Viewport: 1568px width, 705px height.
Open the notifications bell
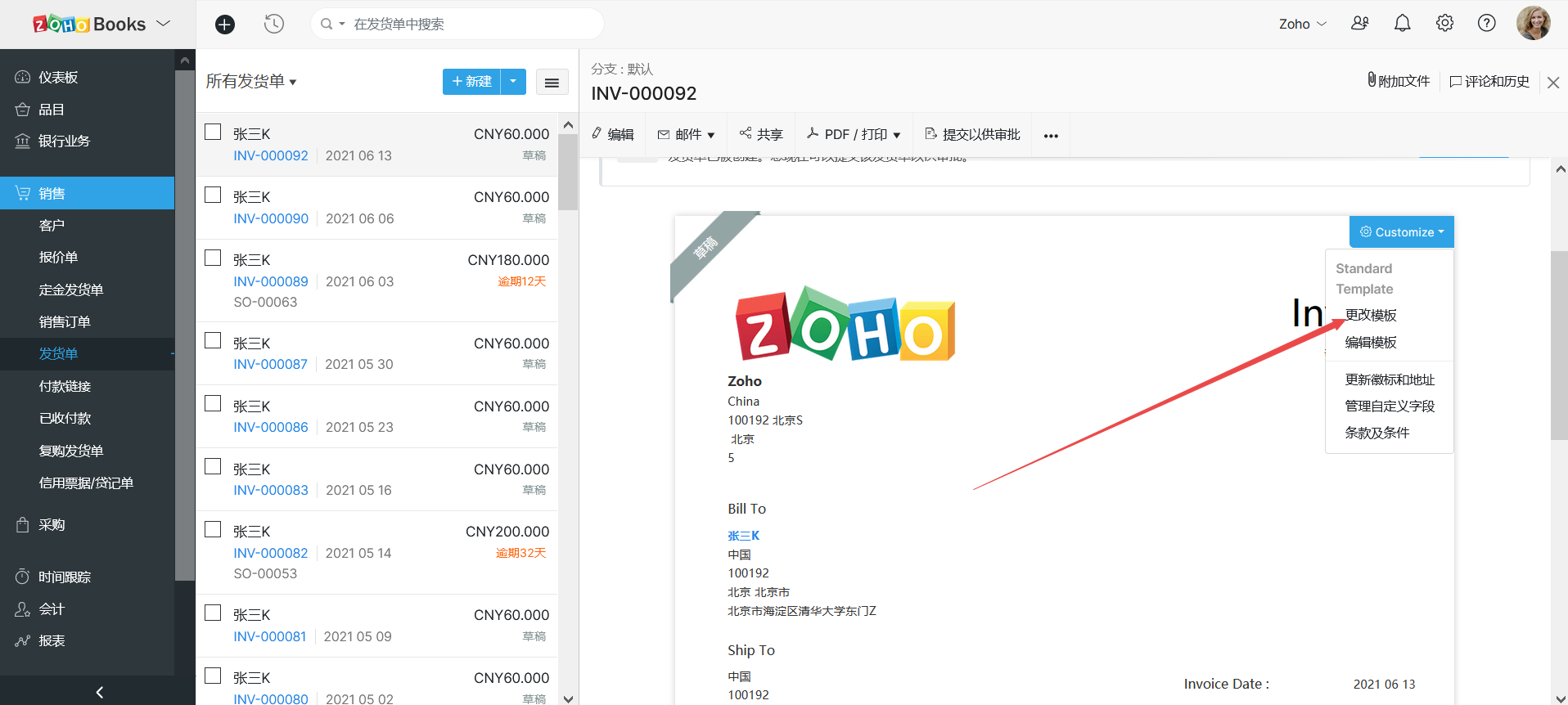point(1402,24)
